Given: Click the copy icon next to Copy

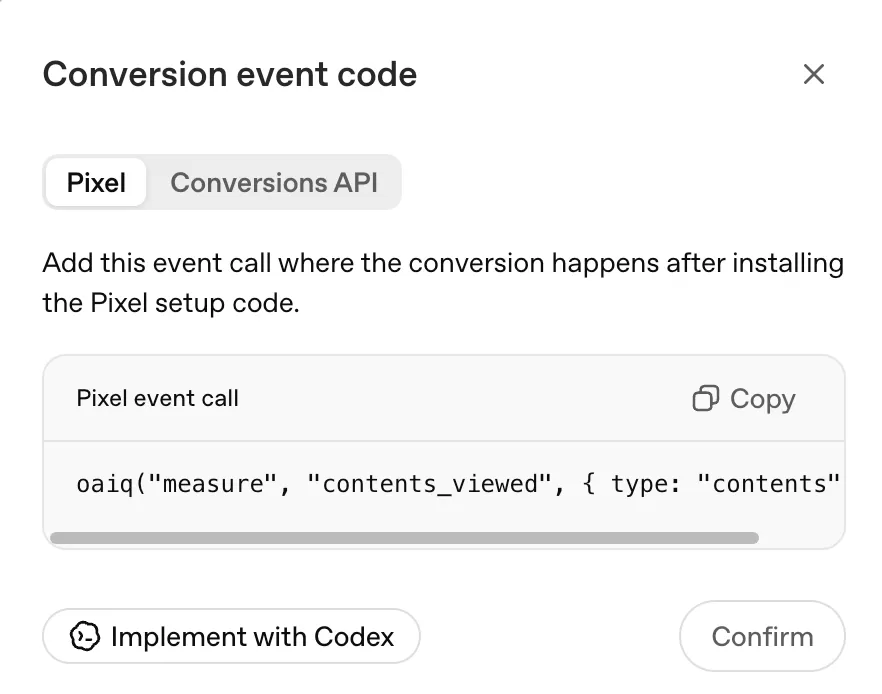Looking at the screenshot, I should click(705, 399).
